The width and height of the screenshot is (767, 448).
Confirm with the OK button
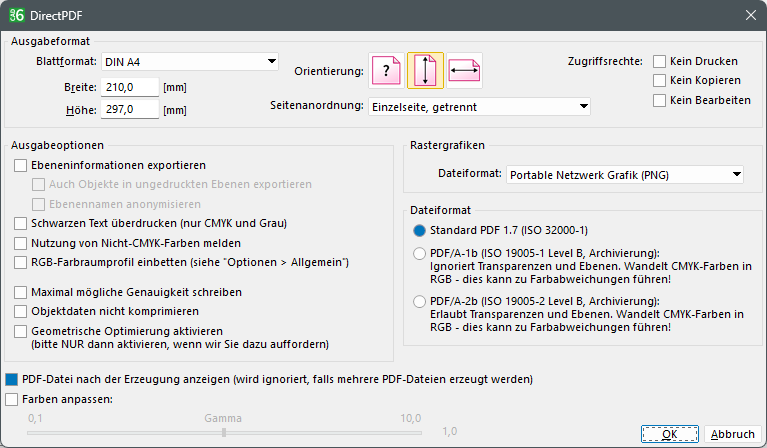[x=670, y=434]
